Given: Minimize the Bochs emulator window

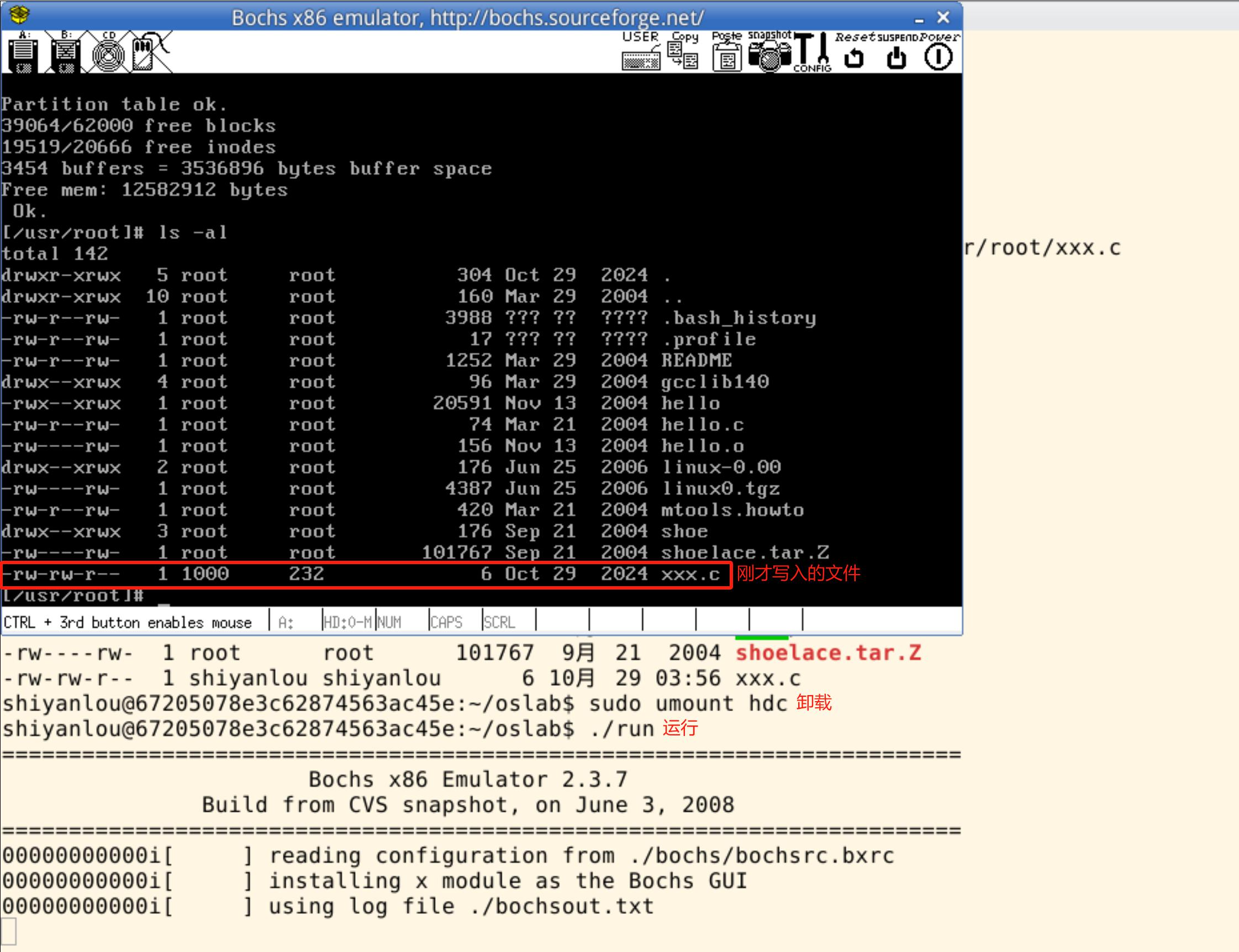Looking at the screenshot, I should 919,19.
